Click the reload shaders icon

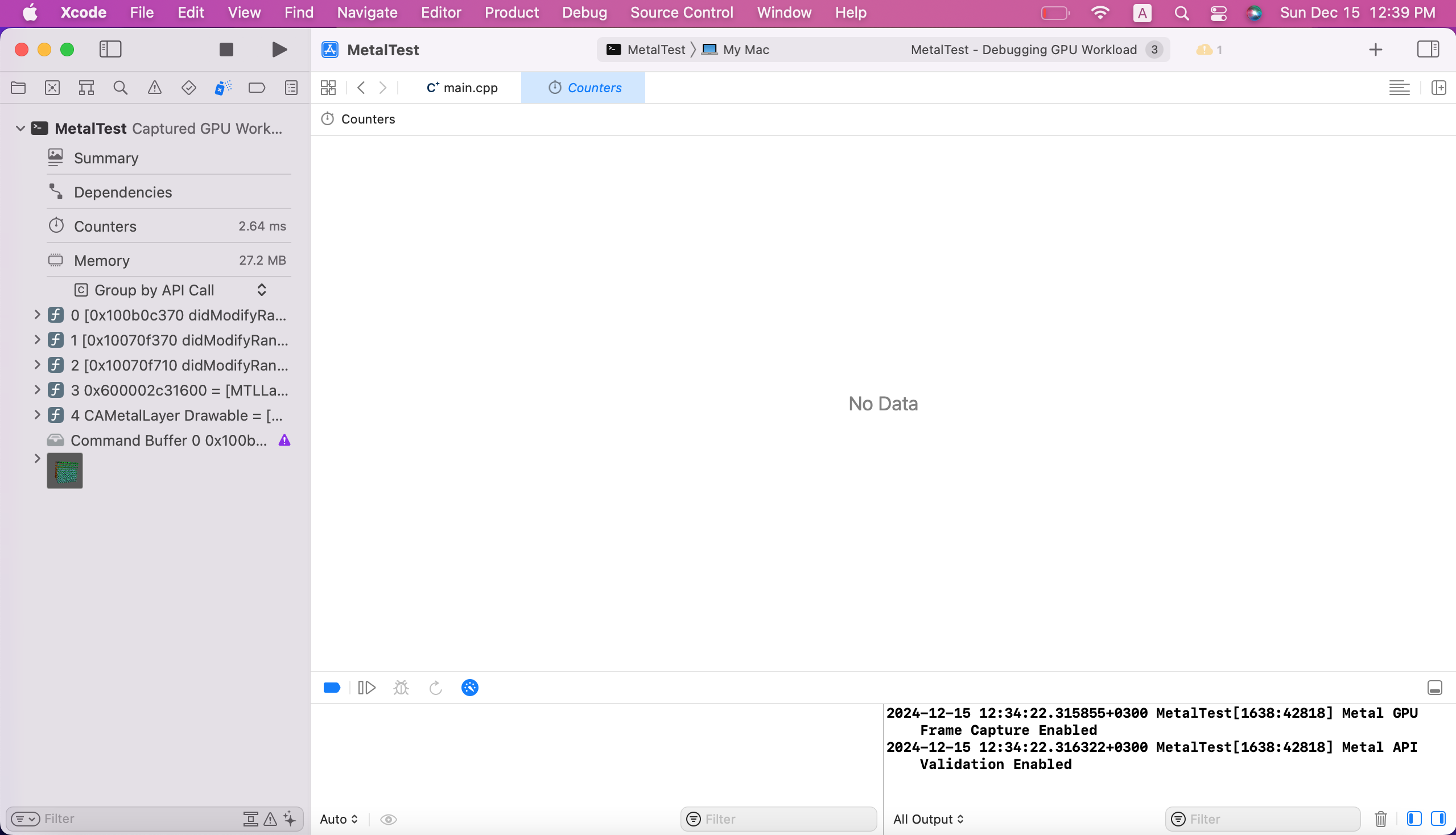pos(436,688)
